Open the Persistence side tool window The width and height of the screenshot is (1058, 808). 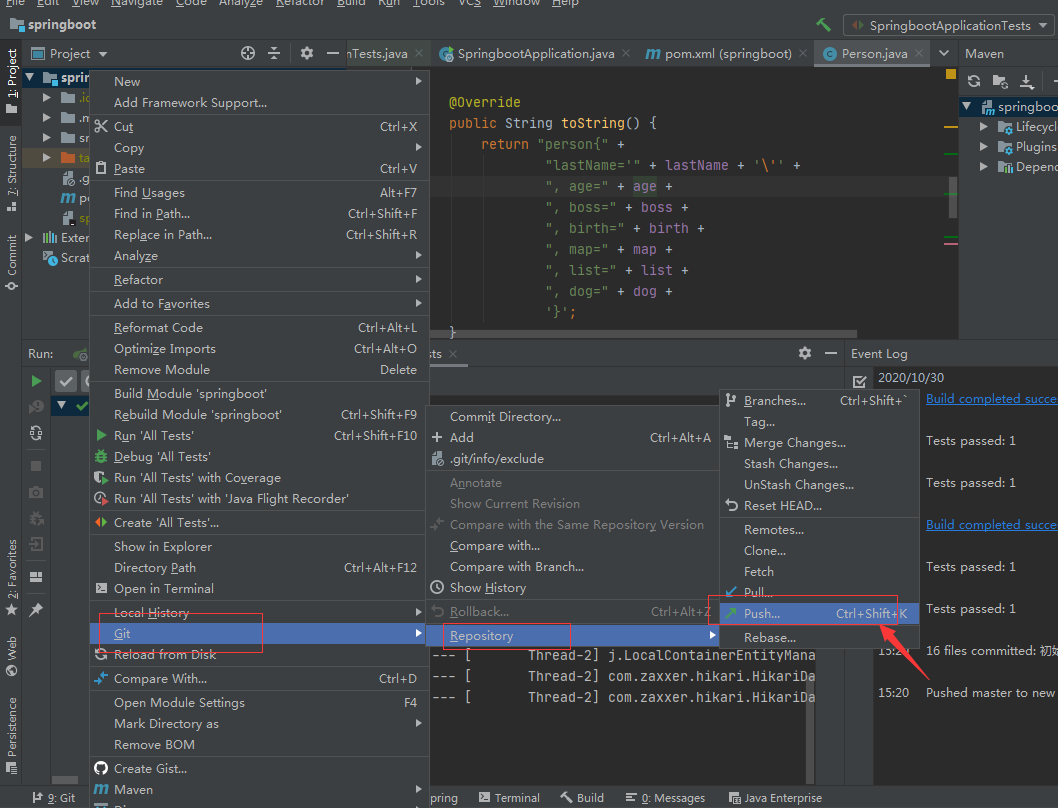click(11, 734)
